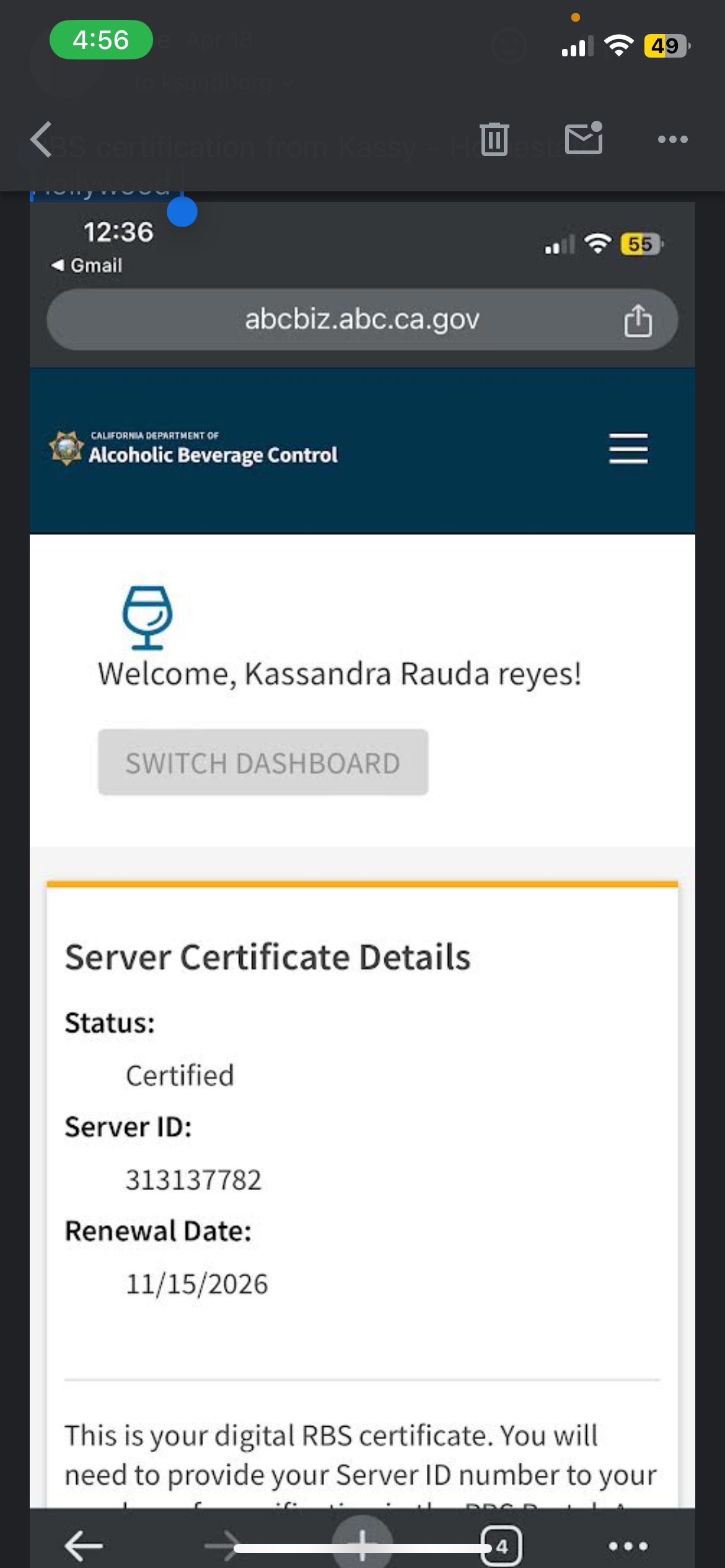
Task: Mark email unread with envelope icon
Action: coord(584,138)
